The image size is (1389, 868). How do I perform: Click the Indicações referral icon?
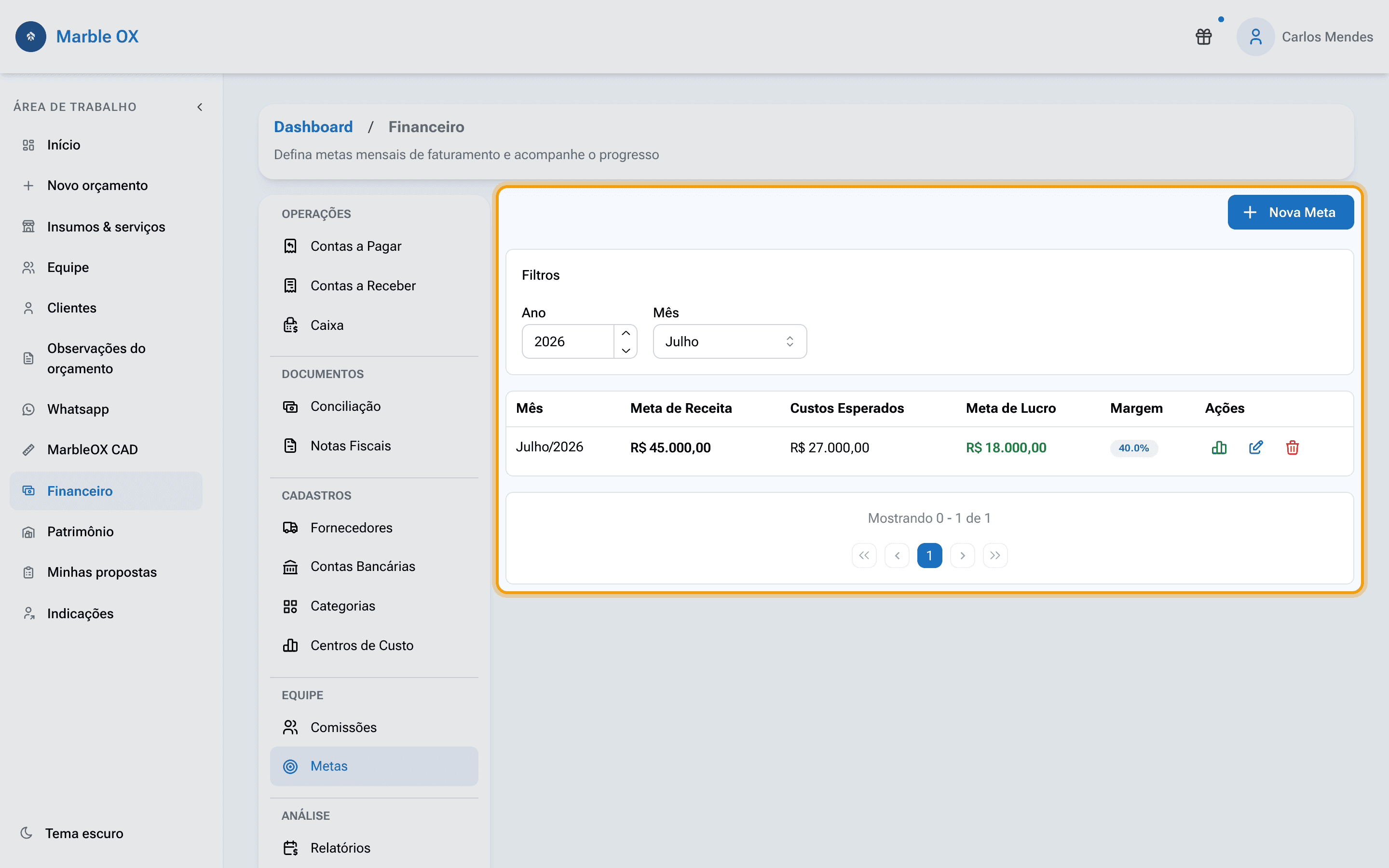tap(28, 614)
